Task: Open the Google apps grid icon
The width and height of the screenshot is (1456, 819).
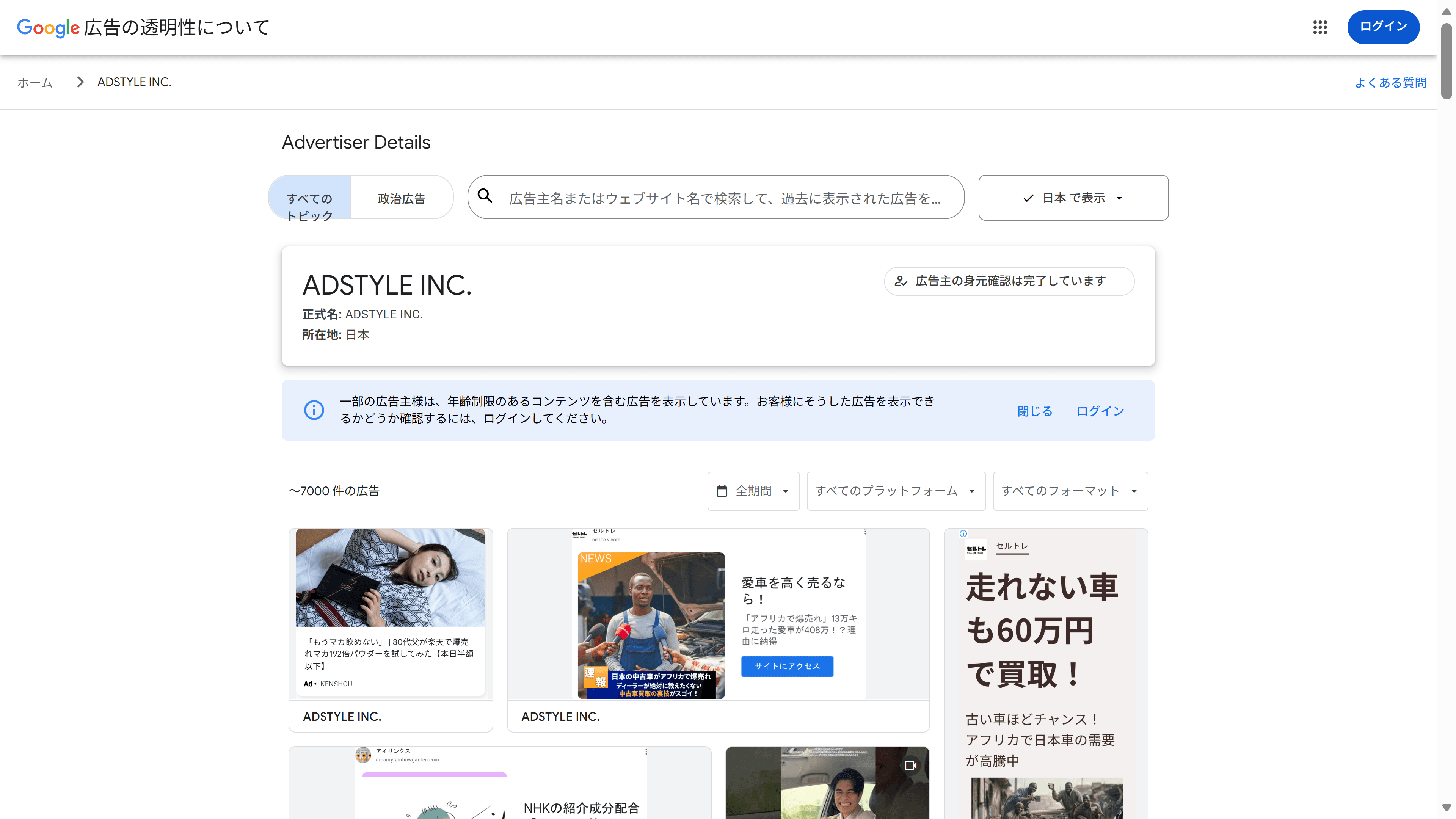Action: (x=1320, y=27)
